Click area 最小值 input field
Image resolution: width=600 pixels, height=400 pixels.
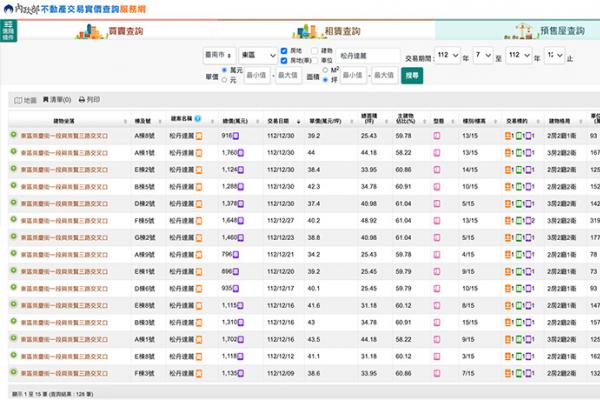(353, 75)
